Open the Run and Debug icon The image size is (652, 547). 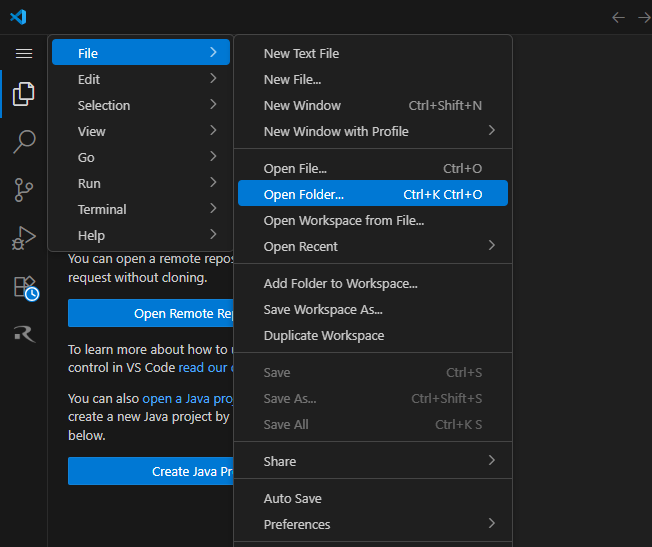[x=24, y=238]
